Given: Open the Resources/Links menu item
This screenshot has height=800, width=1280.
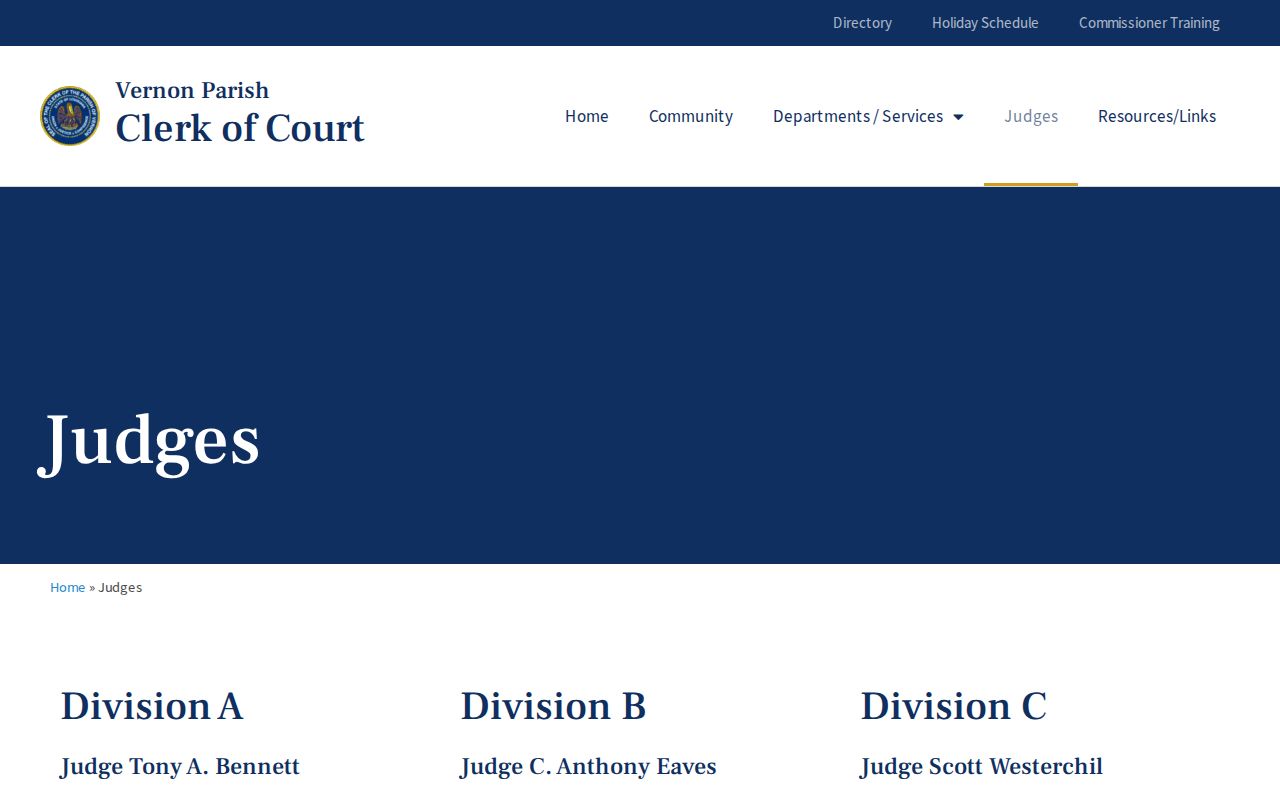Looking at the screenshot, I should [1157, 116].
